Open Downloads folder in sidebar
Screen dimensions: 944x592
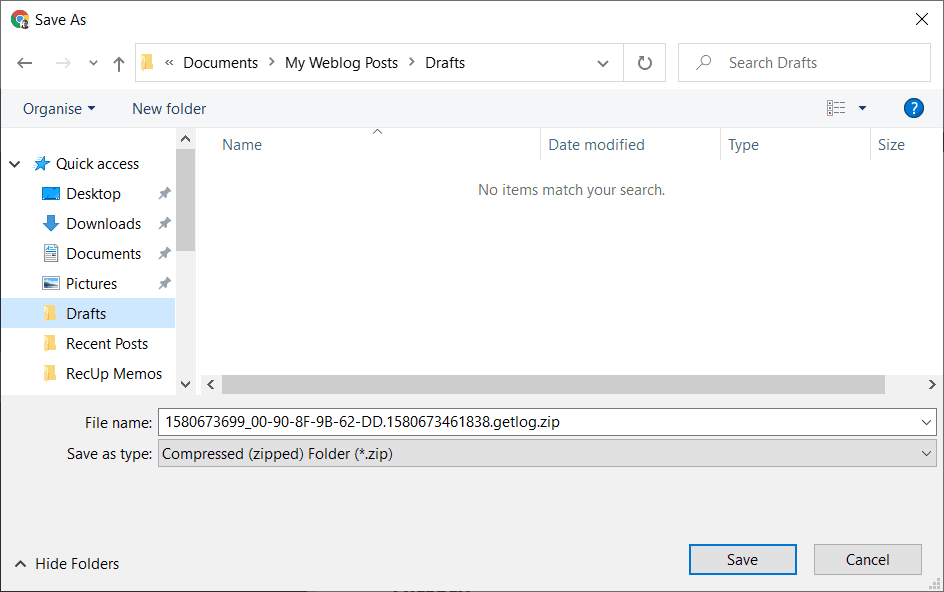[103, 224]
